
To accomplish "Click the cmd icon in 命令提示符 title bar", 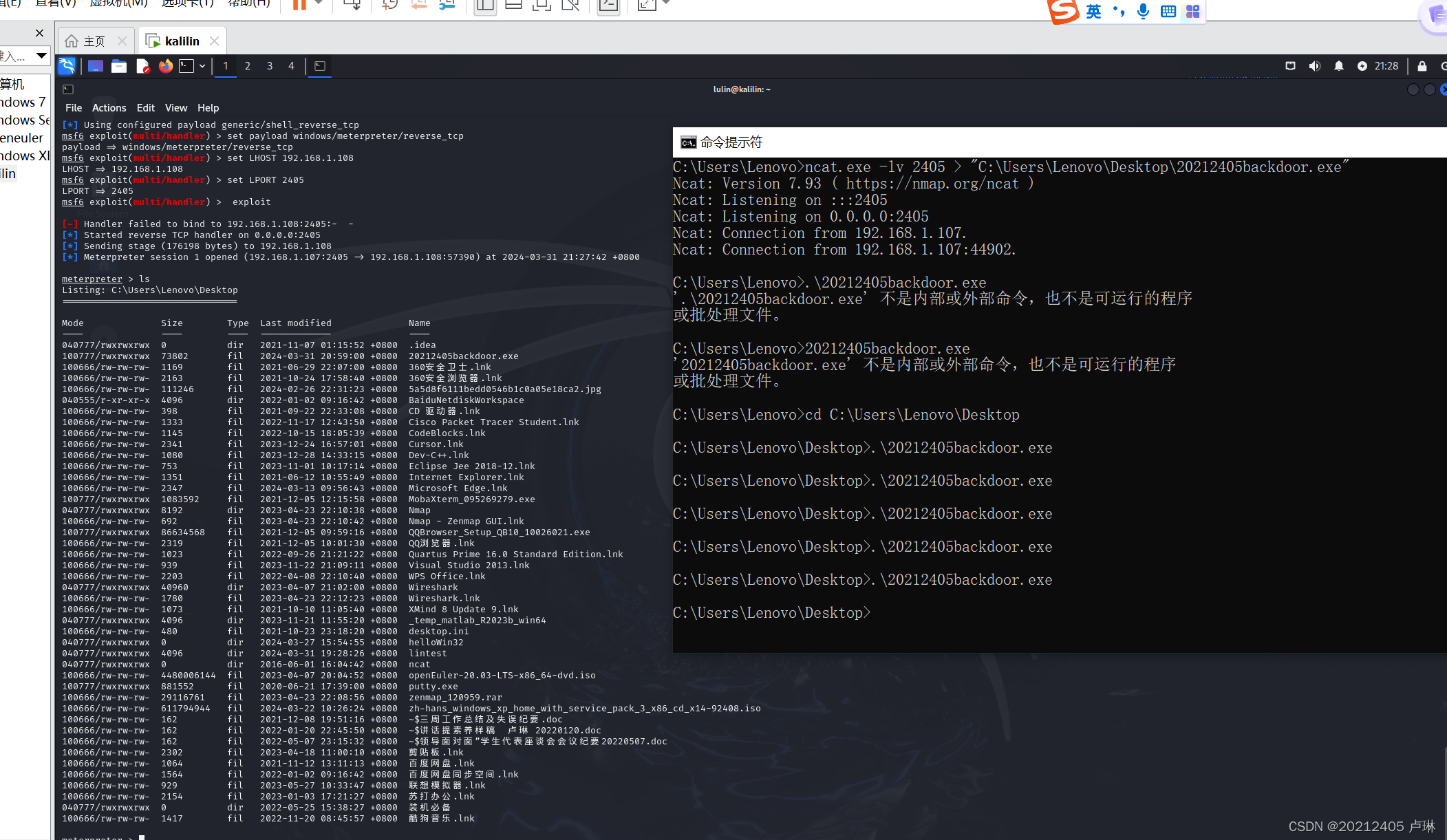I will [x=688, y=142].
